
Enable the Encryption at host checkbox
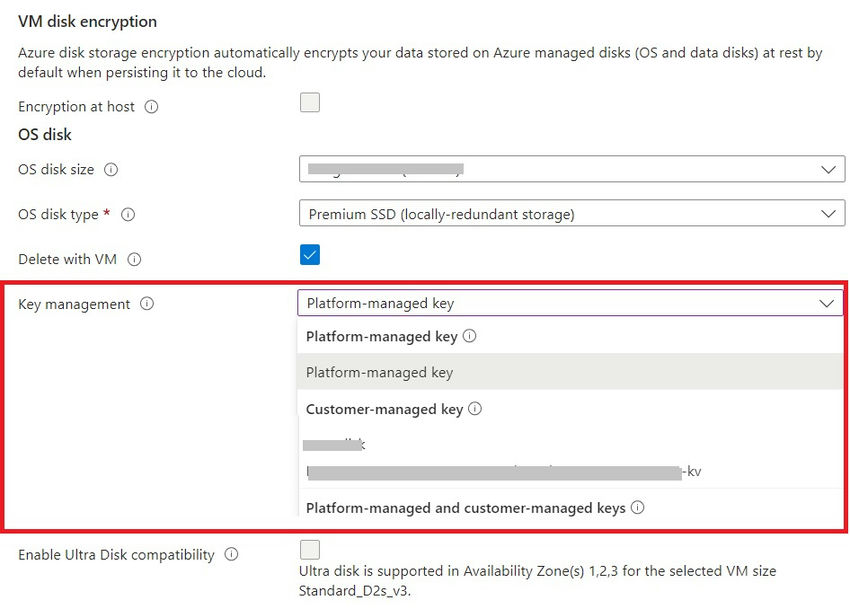click(309, 102)
